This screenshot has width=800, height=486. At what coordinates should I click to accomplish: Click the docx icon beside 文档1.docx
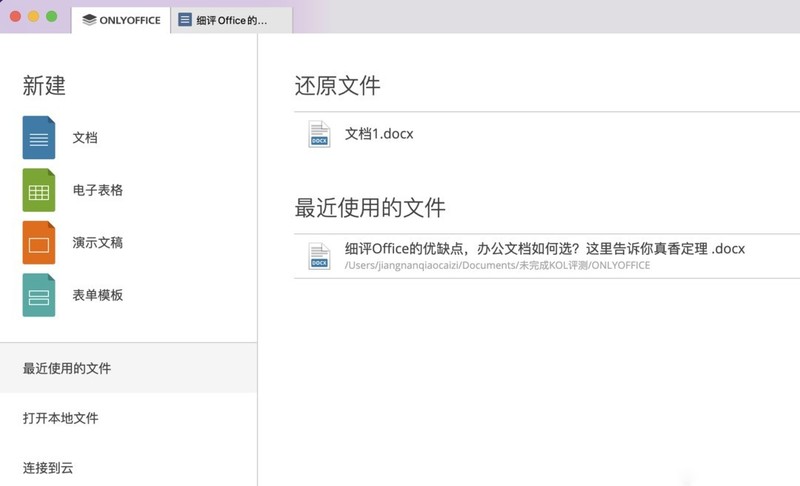[x=319, y=134]
